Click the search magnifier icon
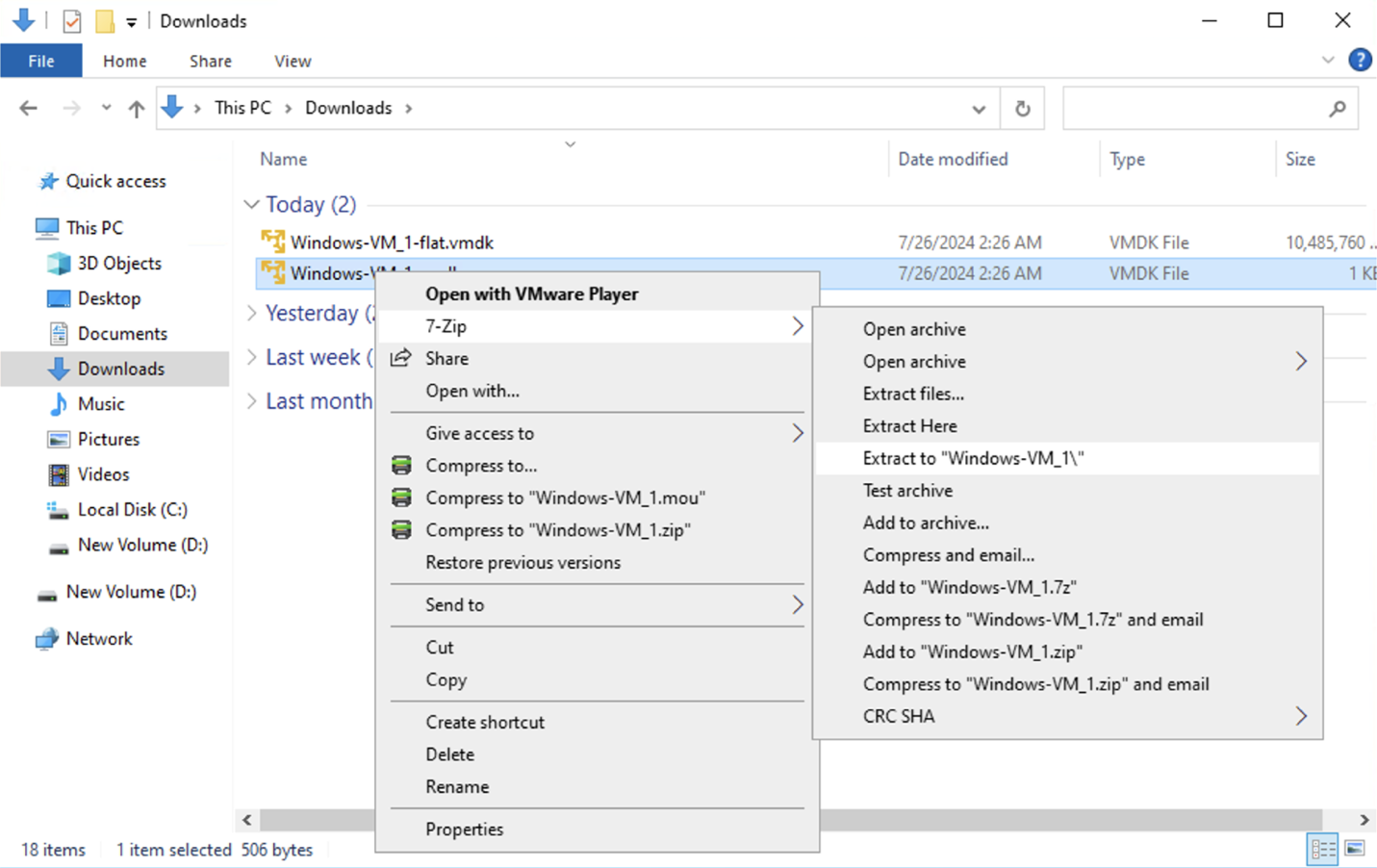 1338,109
